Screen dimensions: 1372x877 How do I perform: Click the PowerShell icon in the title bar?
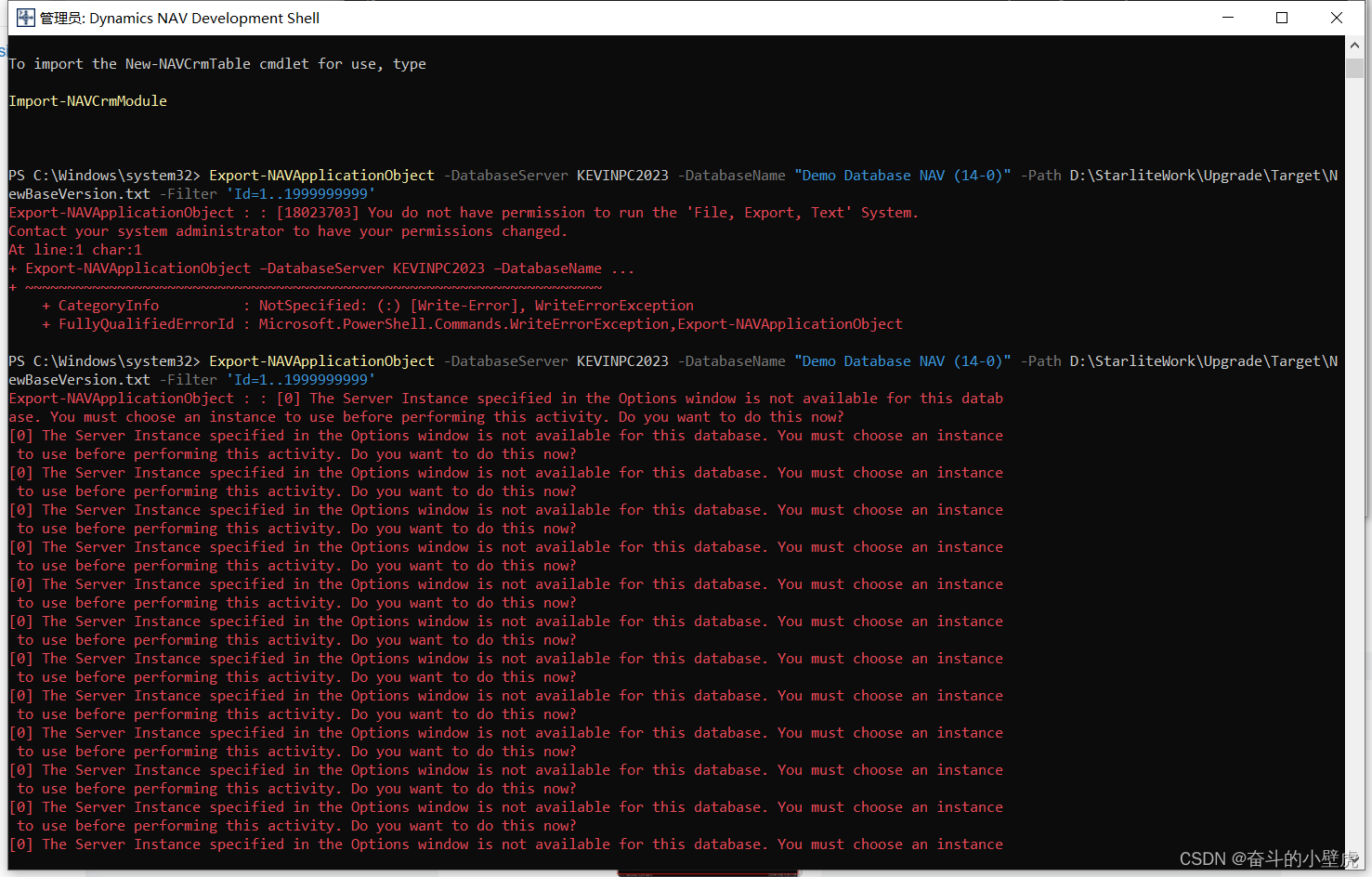point(25,17)
